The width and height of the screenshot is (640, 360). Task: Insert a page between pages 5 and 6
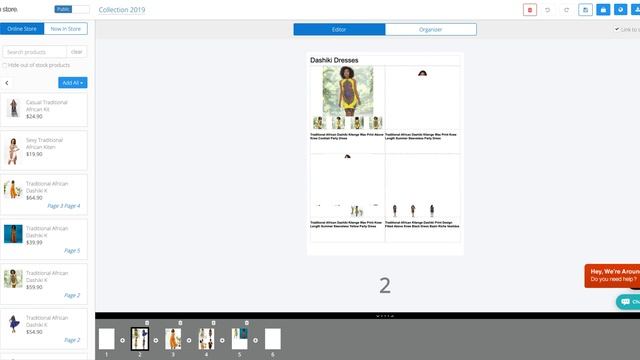(x=256, y=340)
